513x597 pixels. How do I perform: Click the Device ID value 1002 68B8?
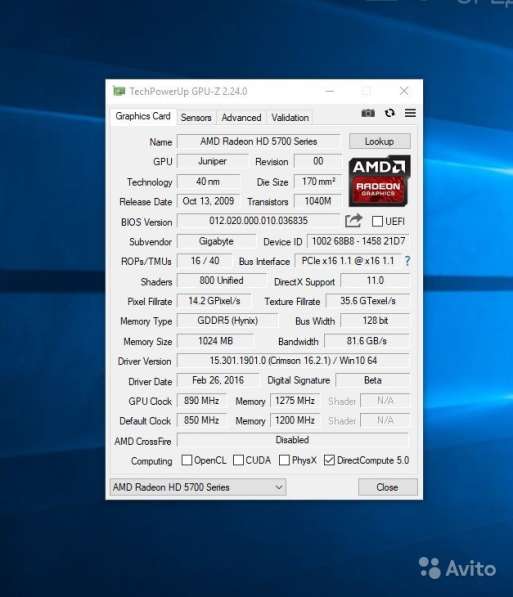pos(358,241)
